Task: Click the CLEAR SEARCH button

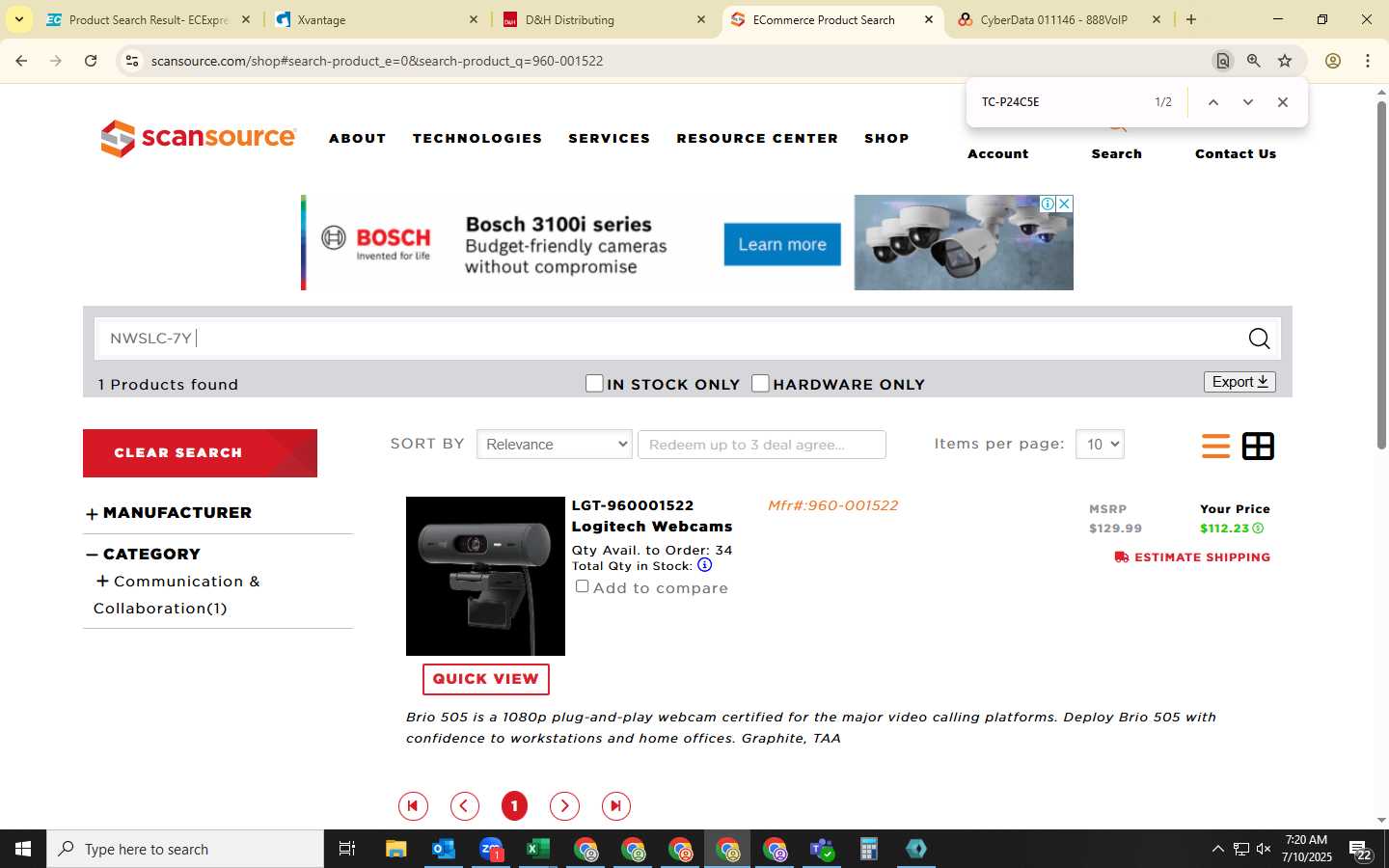Action: click(x=200, y=453)
